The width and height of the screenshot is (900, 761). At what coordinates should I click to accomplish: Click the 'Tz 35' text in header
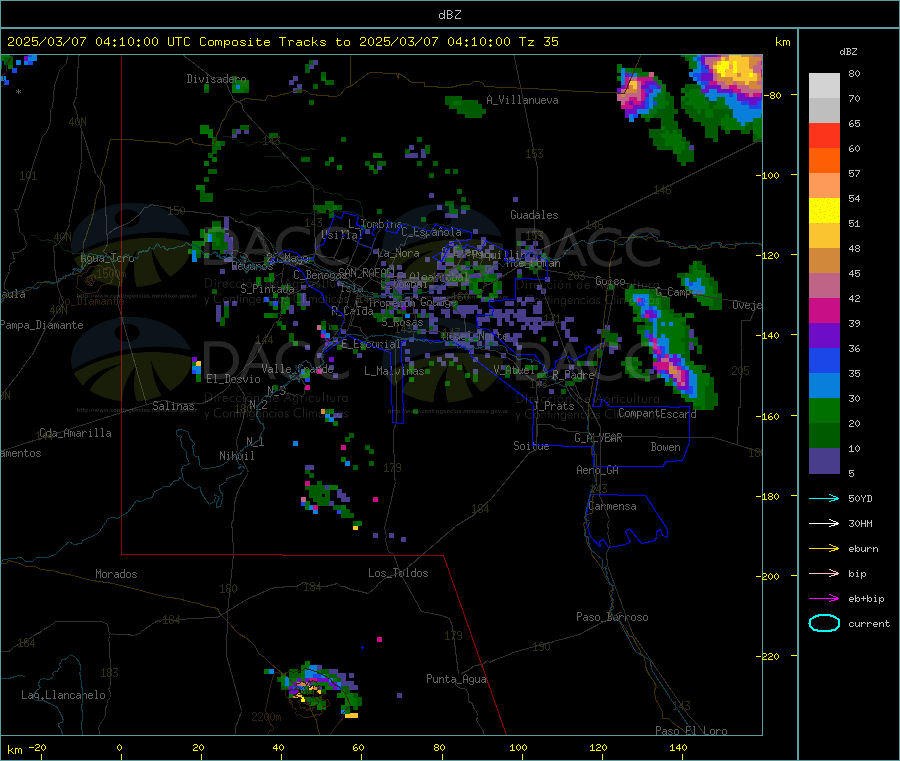point(538,42)
